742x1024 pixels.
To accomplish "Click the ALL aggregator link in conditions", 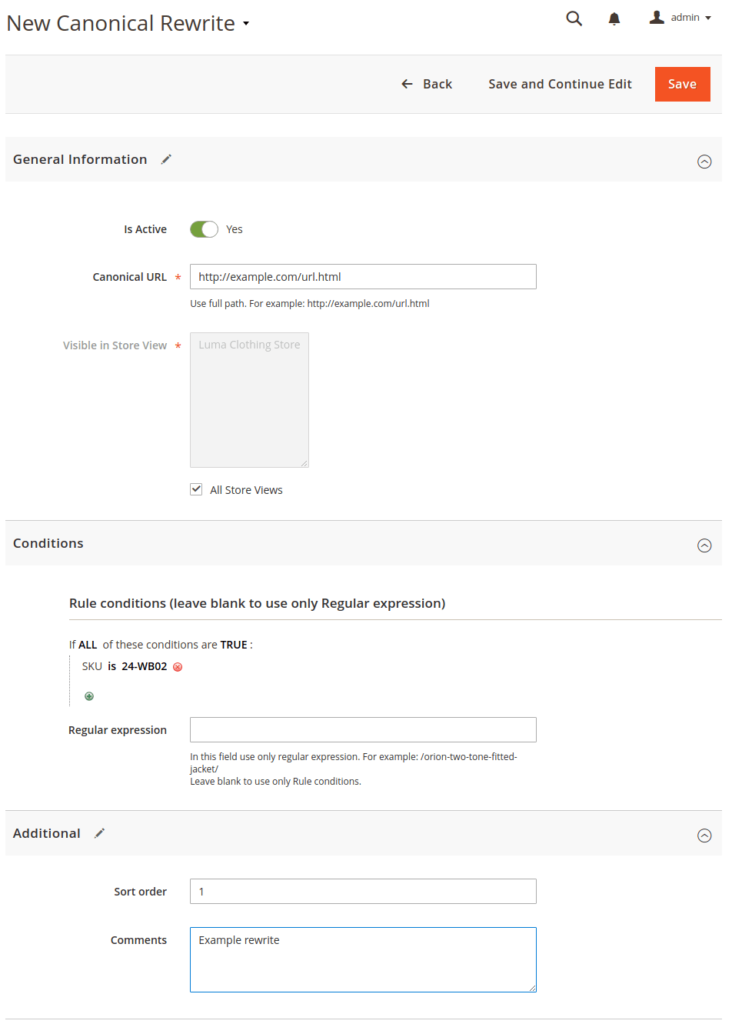I will 88,645.
